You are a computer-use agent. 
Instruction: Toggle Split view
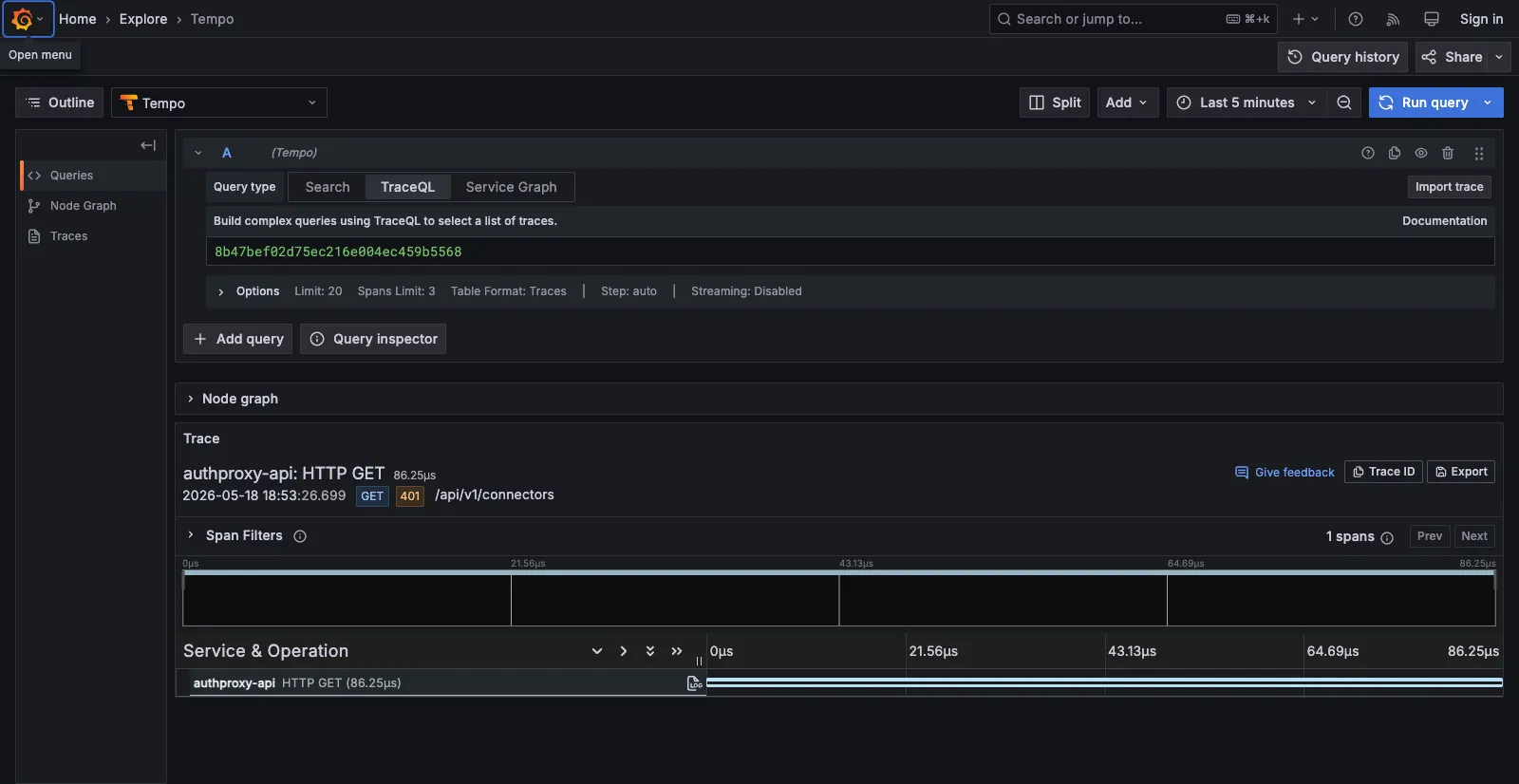coord(1055,103)
